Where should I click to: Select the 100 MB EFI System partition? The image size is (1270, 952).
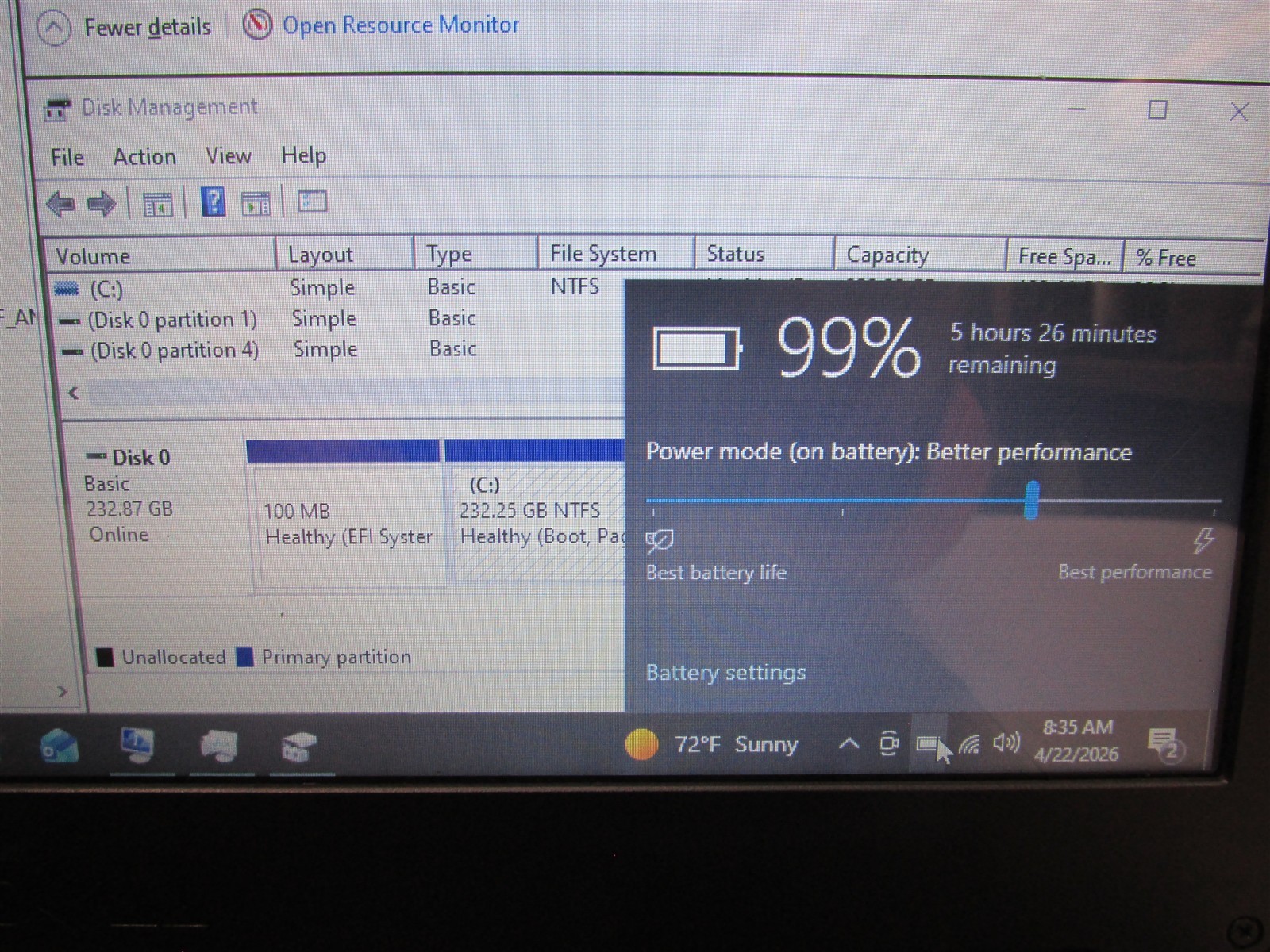(x=348, y=513)
